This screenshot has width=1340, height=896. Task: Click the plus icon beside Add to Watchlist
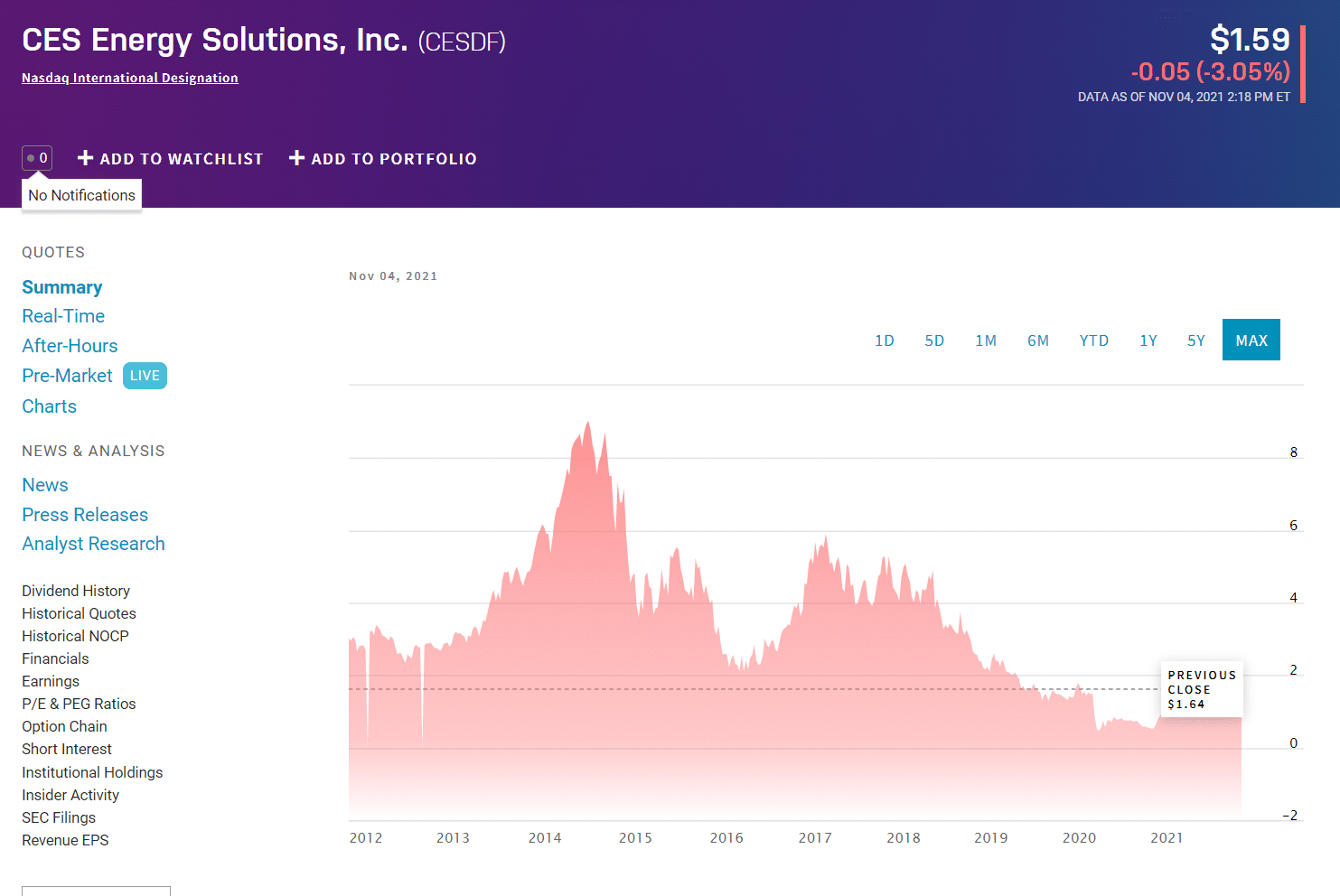point(86,158)
